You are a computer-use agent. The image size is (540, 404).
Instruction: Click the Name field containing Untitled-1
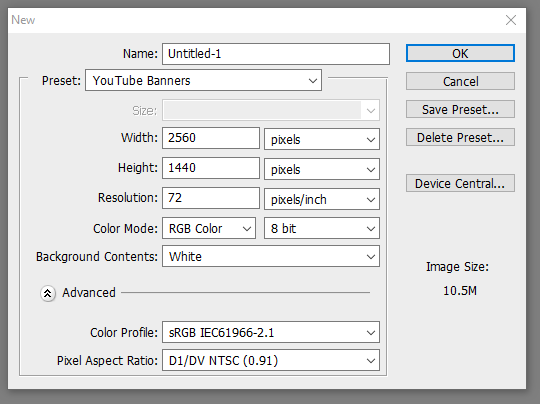click(276, 54)
